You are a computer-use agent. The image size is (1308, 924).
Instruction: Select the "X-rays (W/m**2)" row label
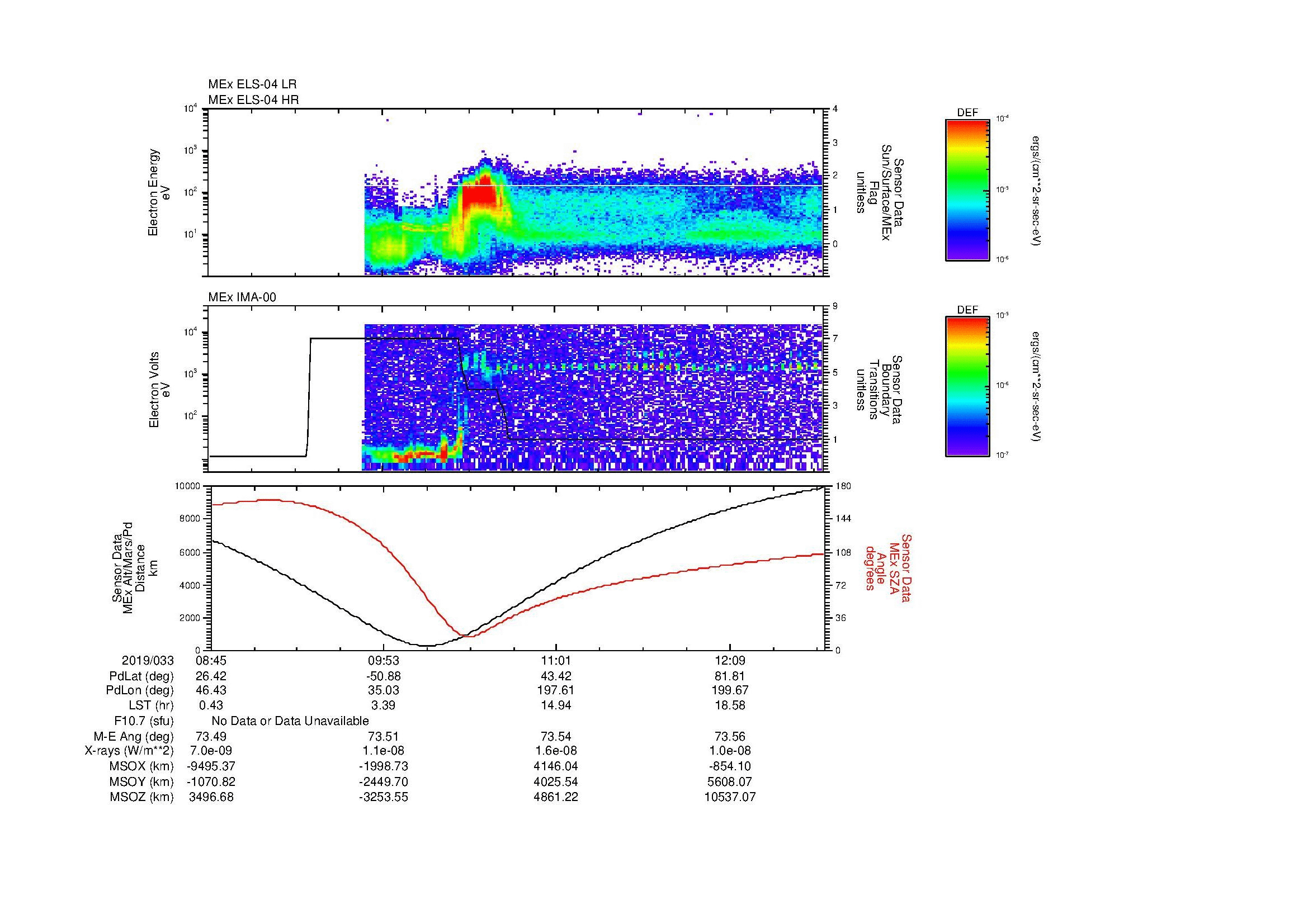129,751
